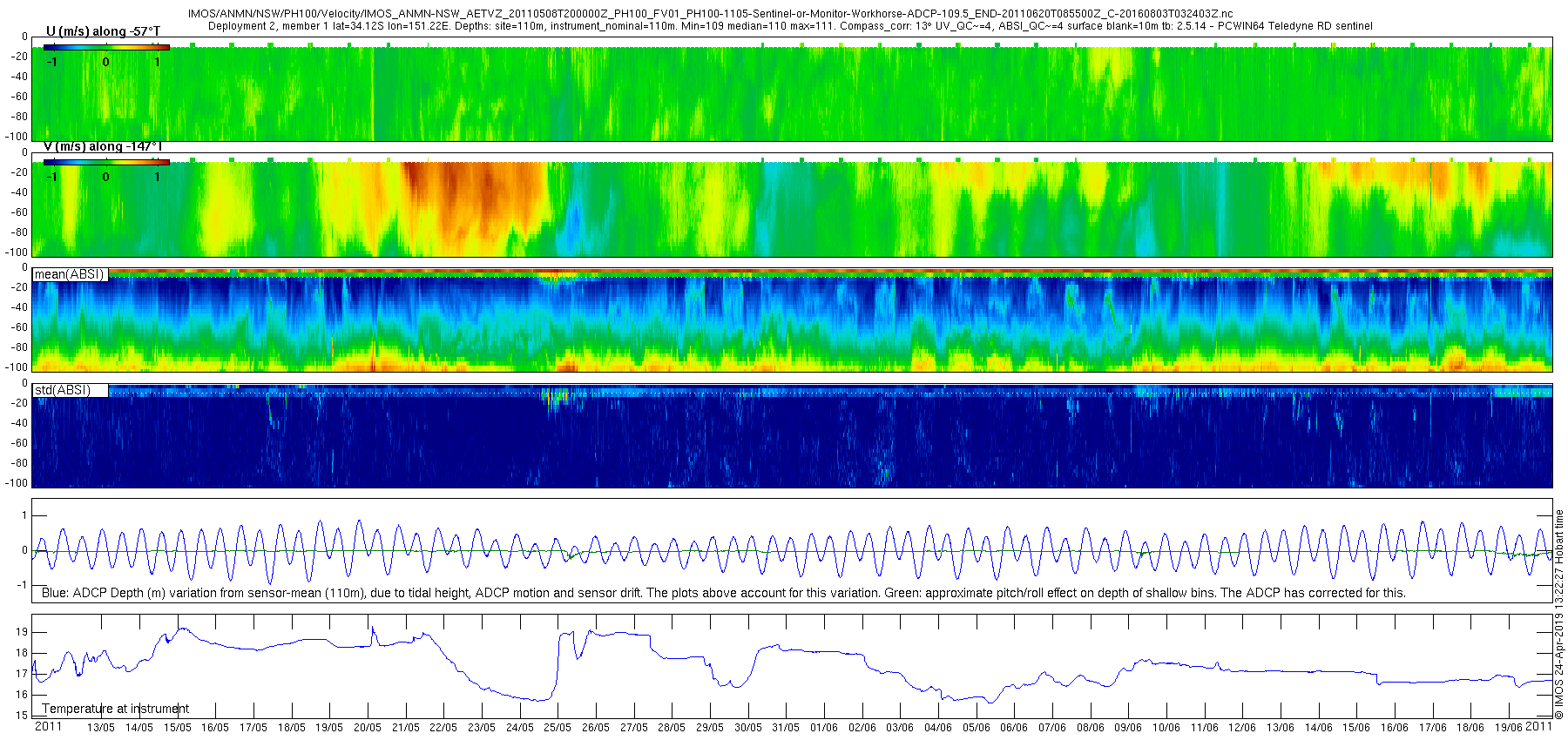Click the '25/05' date tick label
Image resolution: width=1568 pixels, height=740 pixels.
click(x=558, y=728)
